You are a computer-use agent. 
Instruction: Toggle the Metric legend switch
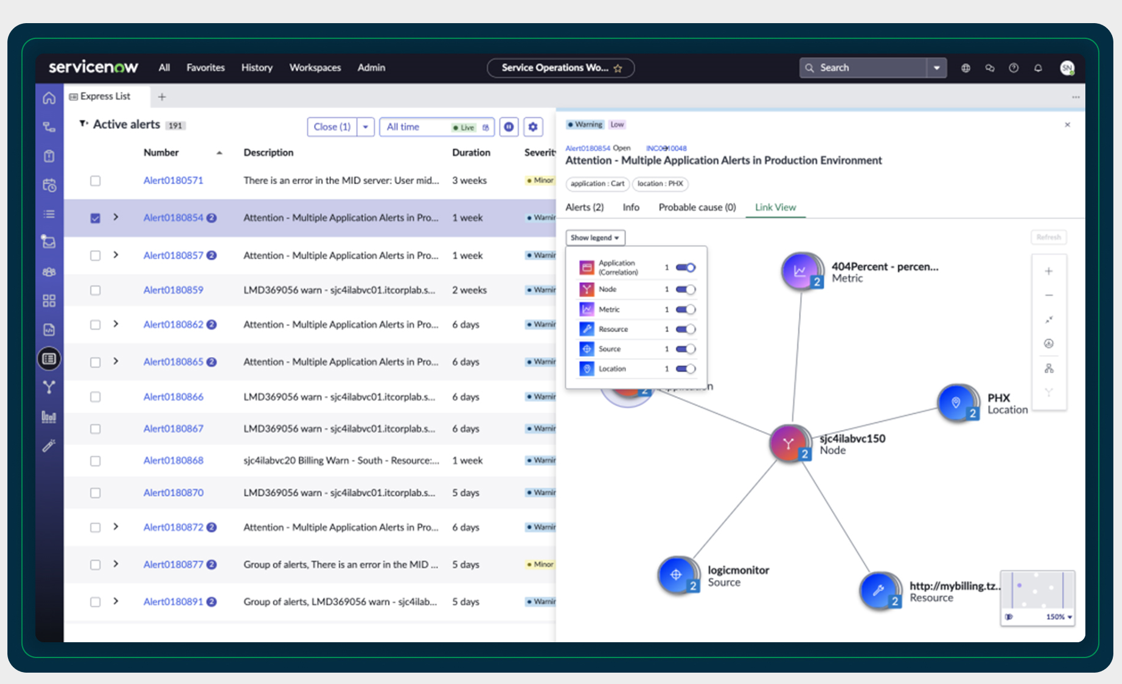685,310
